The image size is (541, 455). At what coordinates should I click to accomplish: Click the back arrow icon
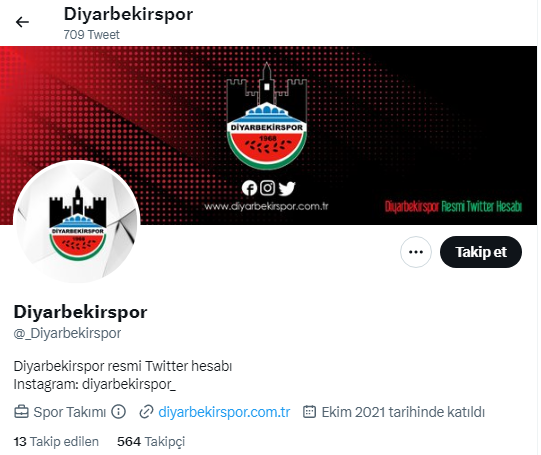tap(22, 22)
